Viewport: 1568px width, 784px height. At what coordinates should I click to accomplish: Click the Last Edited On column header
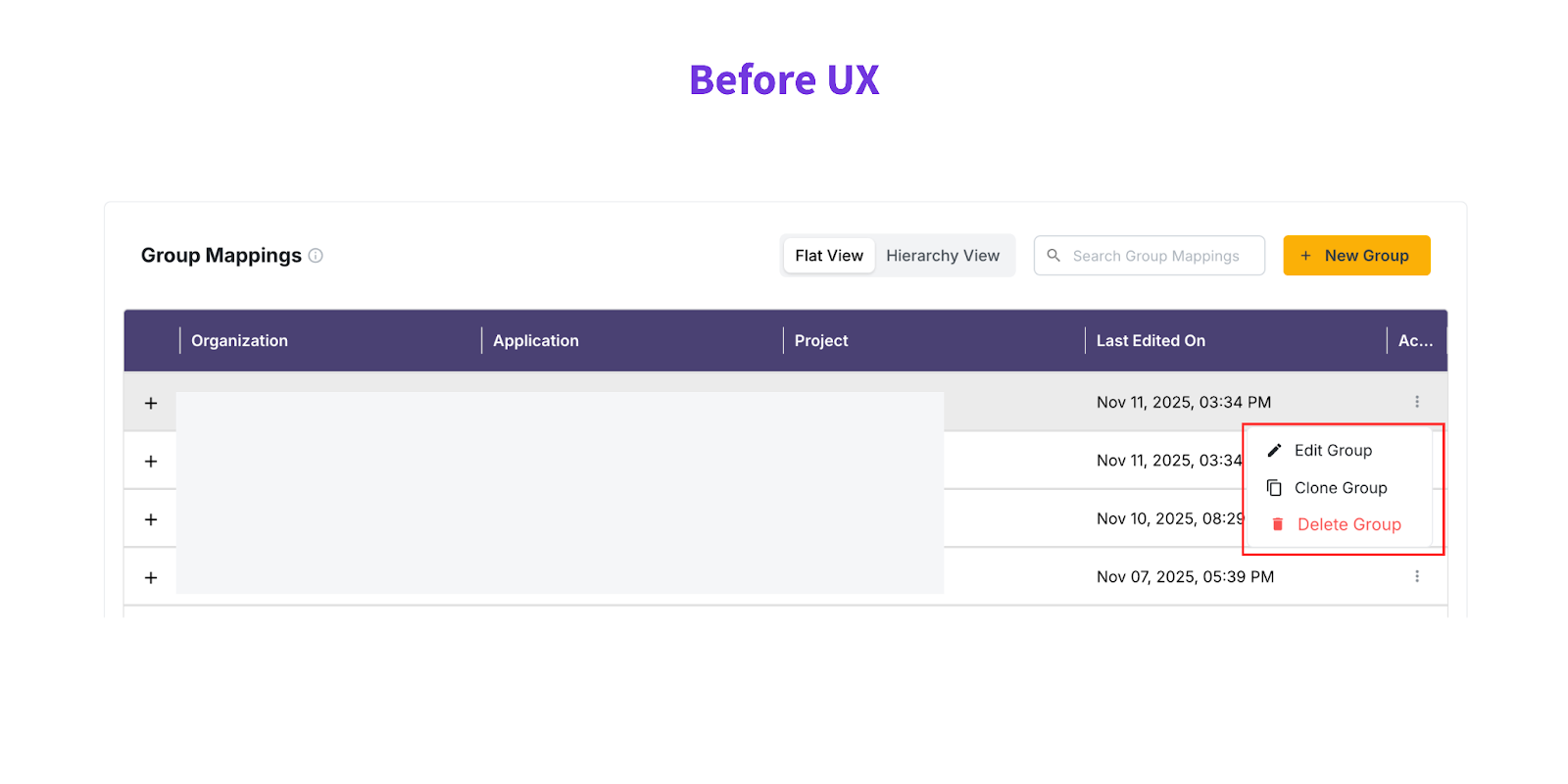pos(1151,341)
